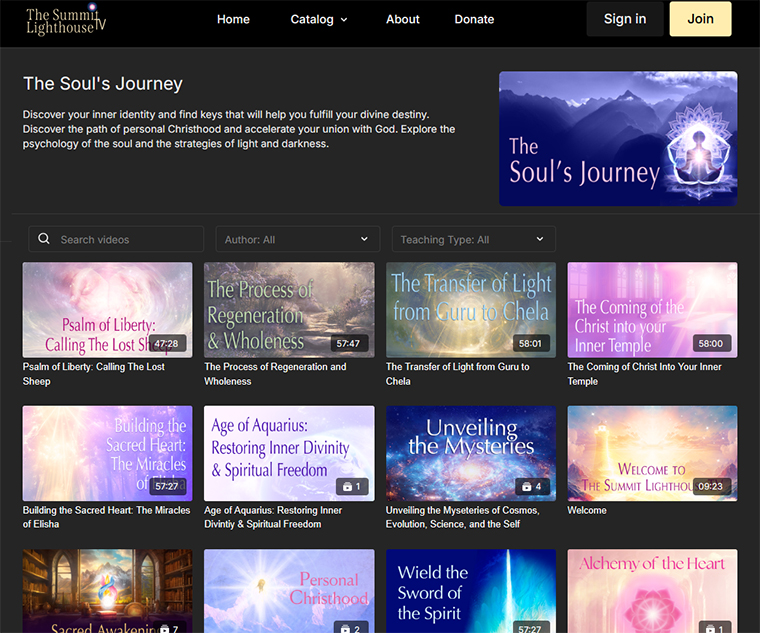Open Building the Sacred Heart thumbnail
This screenshot has height=633, width=760.
(107, 453)
